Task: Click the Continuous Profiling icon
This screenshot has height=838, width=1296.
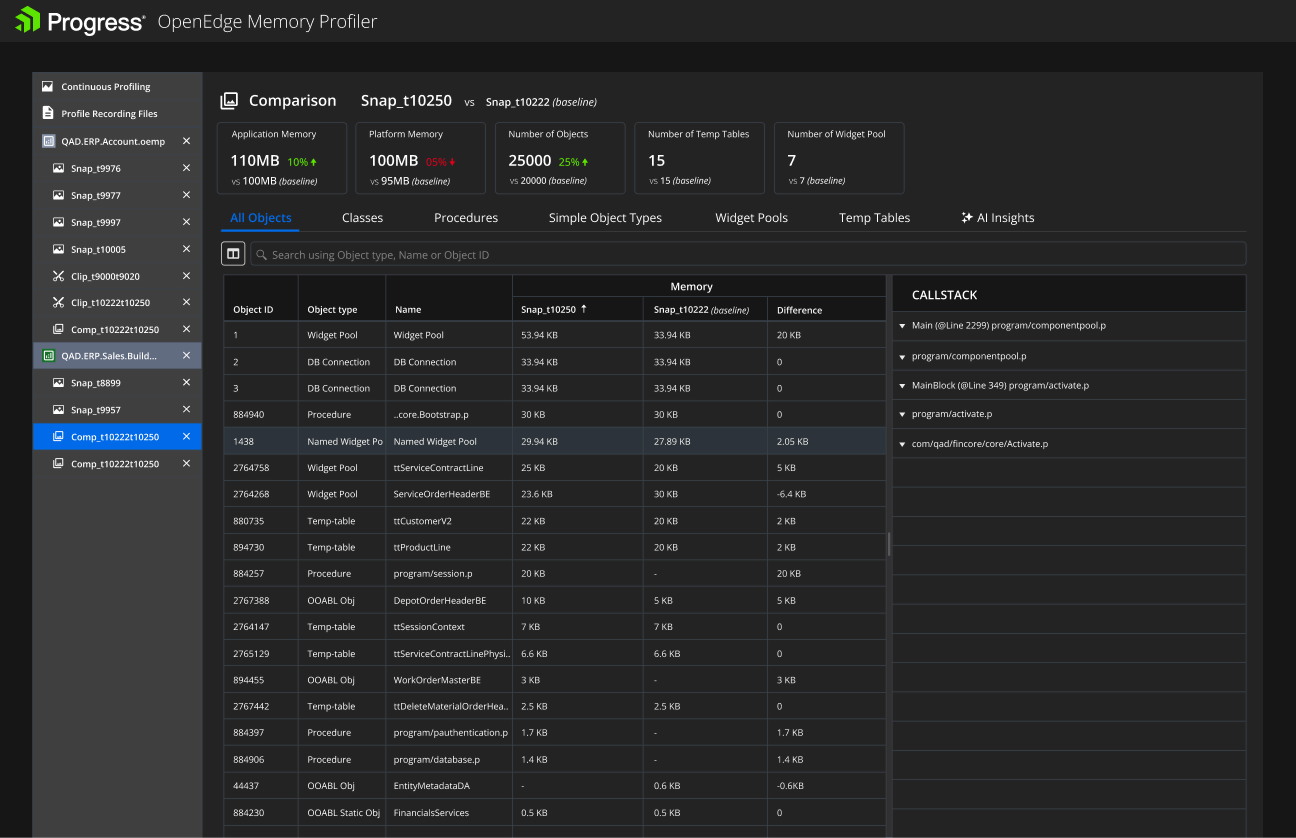Action: click(47, 87)
